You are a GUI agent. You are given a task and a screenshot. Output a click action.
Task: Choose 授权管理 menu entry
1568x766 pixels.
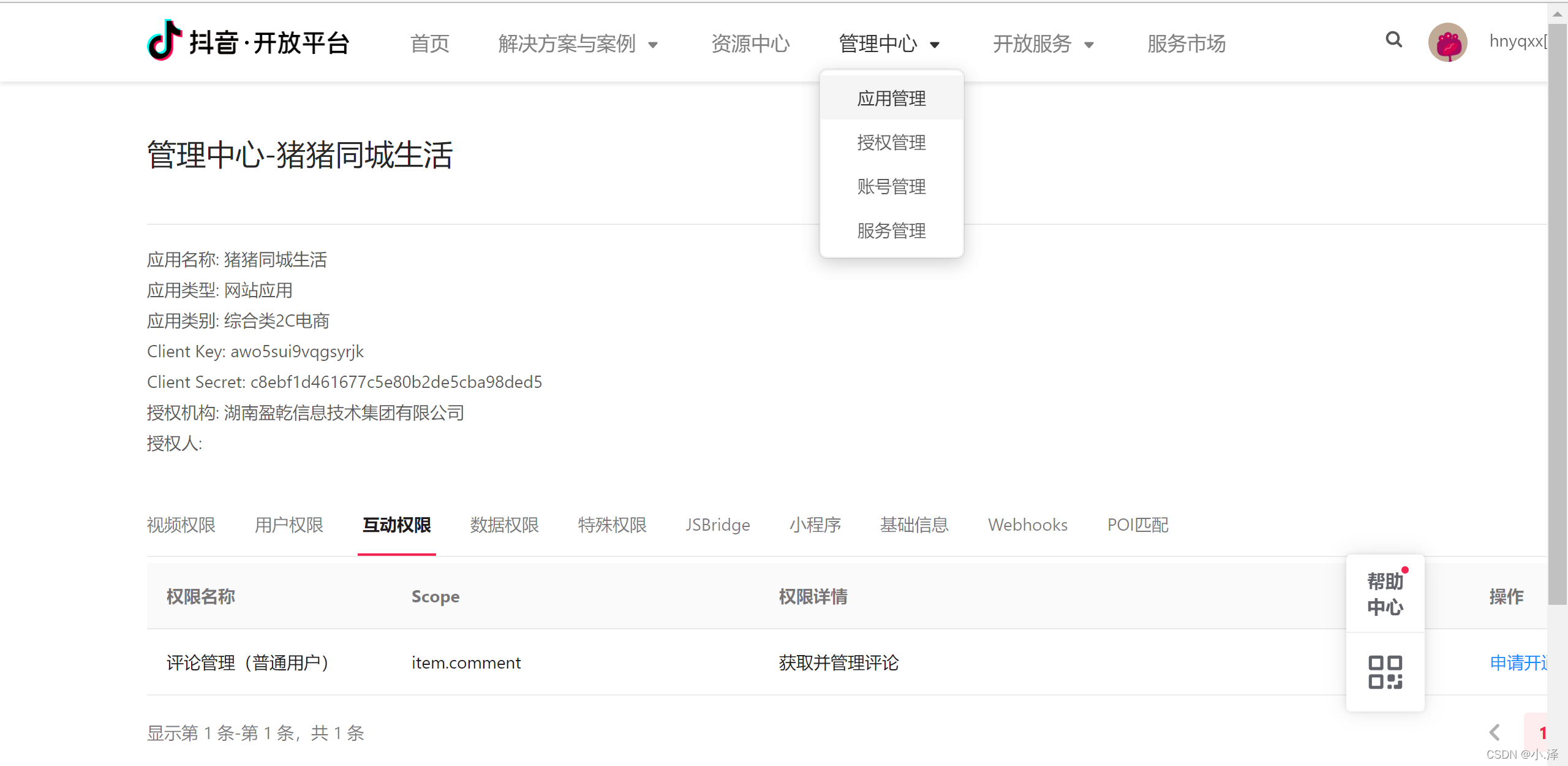[x=891, y=143]
